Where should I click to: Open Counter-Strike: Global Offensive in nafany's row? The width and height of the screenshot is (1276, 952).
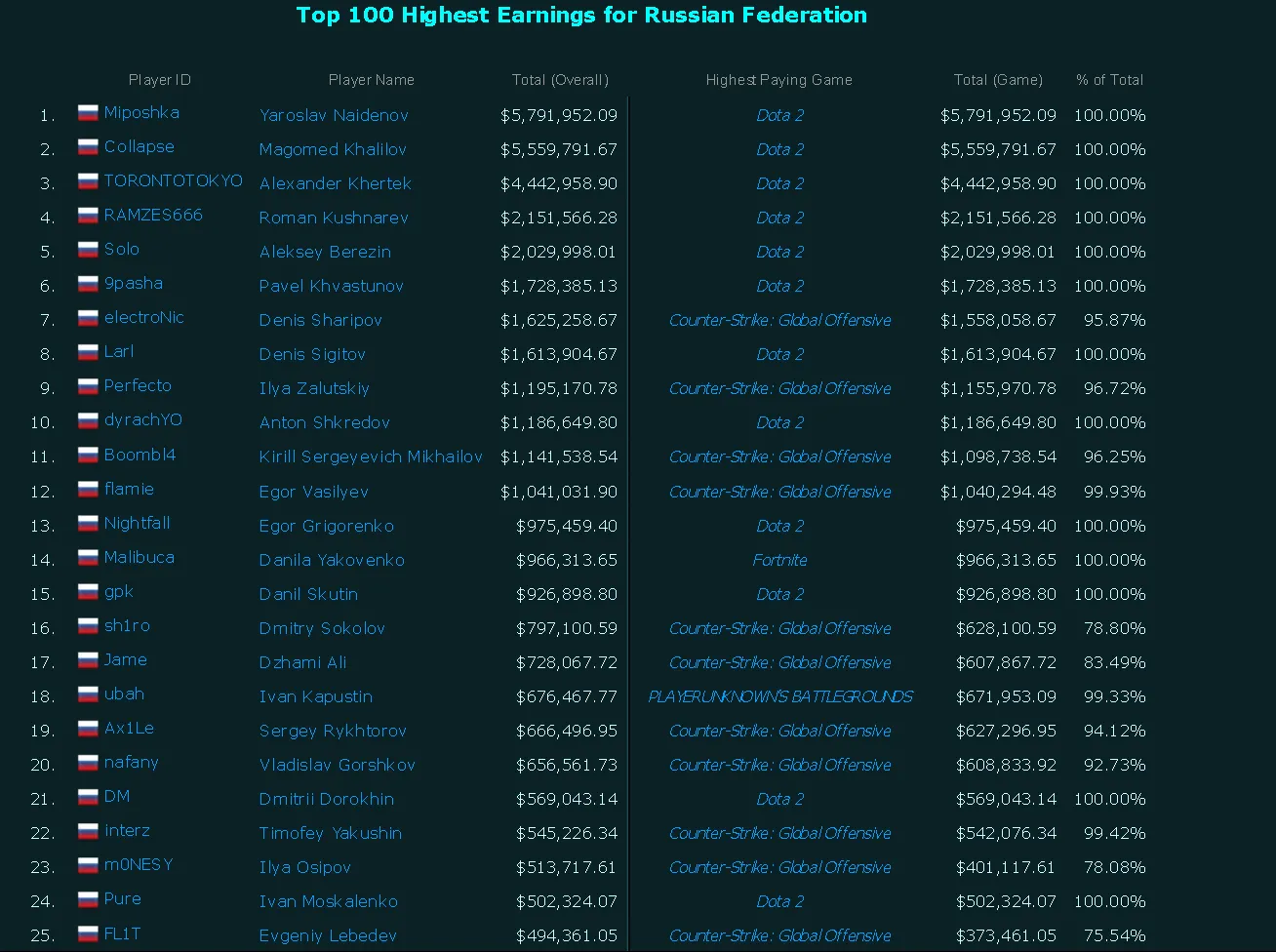[x=780, y=766]
